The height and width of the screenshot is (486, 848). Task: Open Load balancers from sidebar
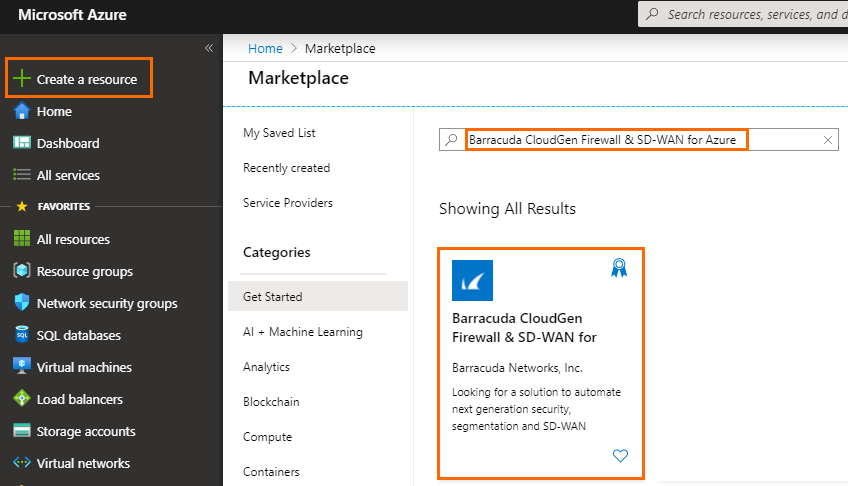click(80, 399)
